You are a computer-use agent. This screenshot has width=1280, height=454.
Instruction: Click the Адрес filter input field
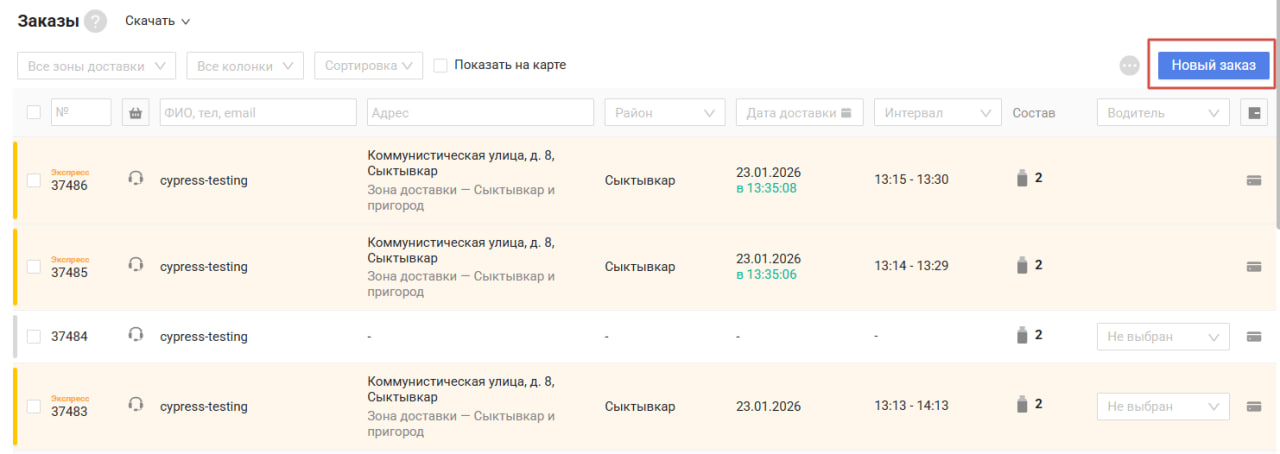481,113
